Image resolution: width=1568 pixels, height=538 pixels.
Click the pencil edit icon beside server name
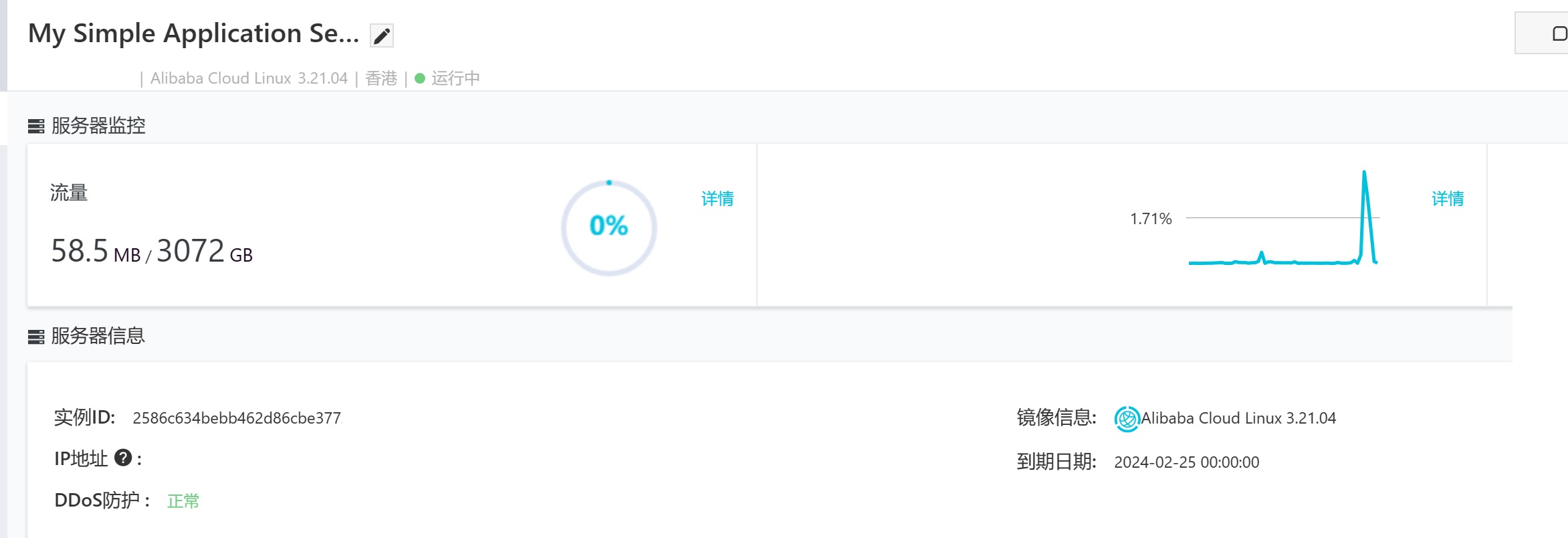(382, 35)
